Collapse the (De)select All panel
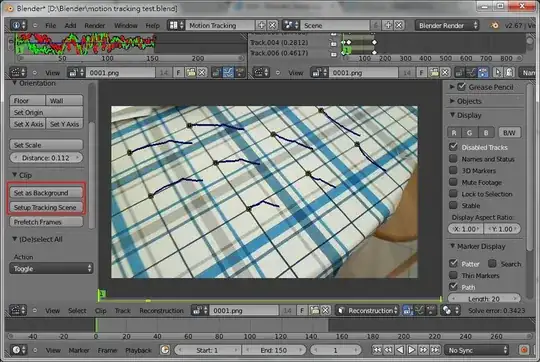This screenshot has width=540, height=362. [15, 239]
